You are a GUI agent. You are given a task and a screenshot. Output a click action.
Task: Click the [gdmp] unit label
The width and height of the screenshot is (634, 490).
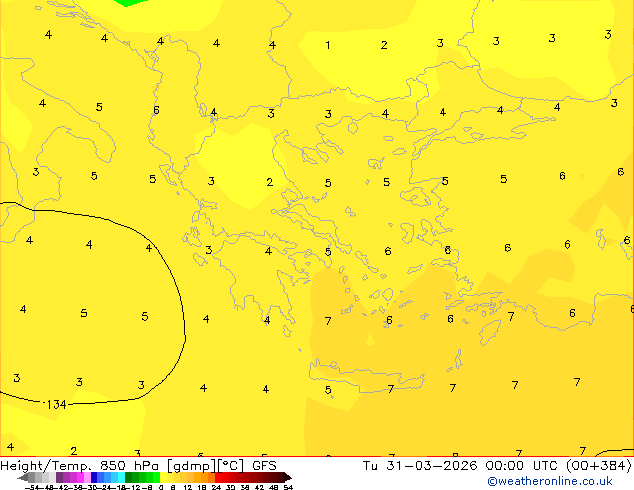click(191, 466)
